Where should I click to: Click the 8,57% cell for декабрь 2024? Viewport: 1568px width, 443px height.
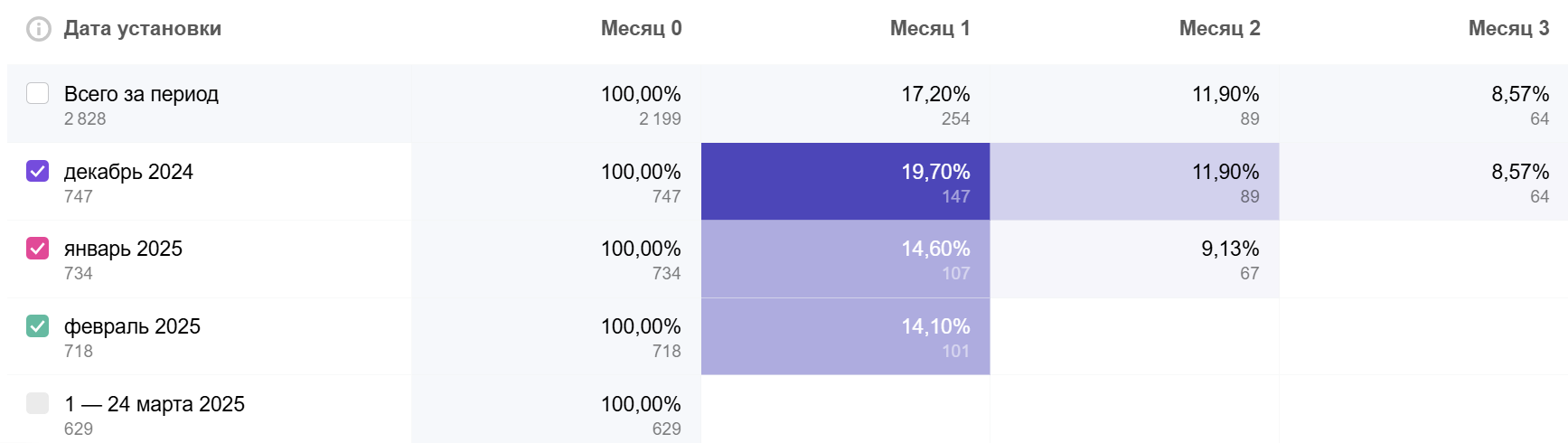[x=1423, y=182]
